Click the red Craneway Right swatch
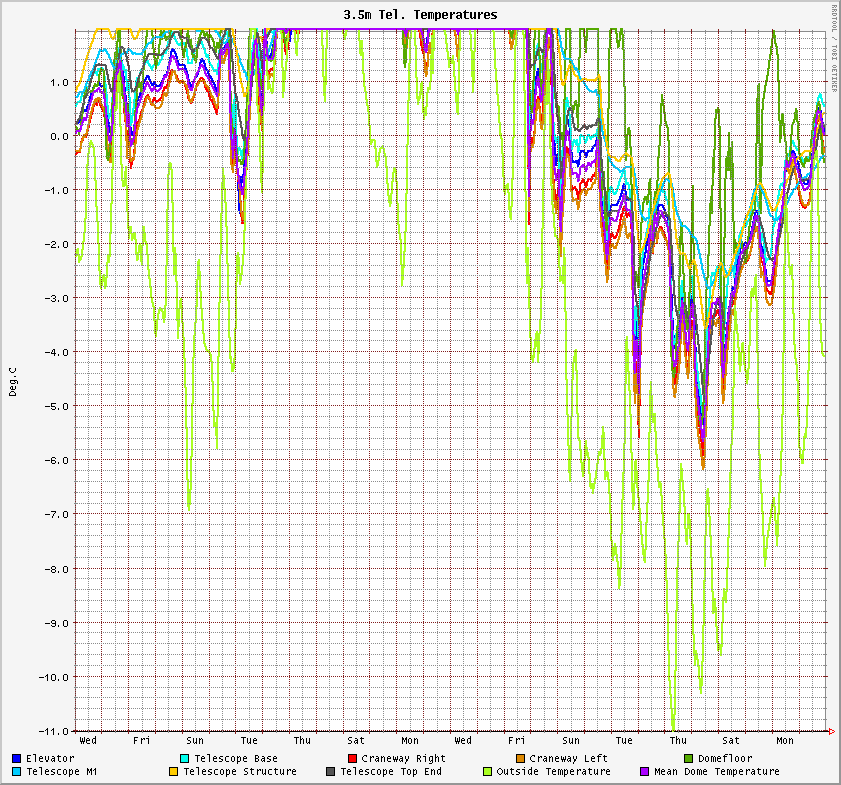The image size is (841, 785). [x=353, y=759]
